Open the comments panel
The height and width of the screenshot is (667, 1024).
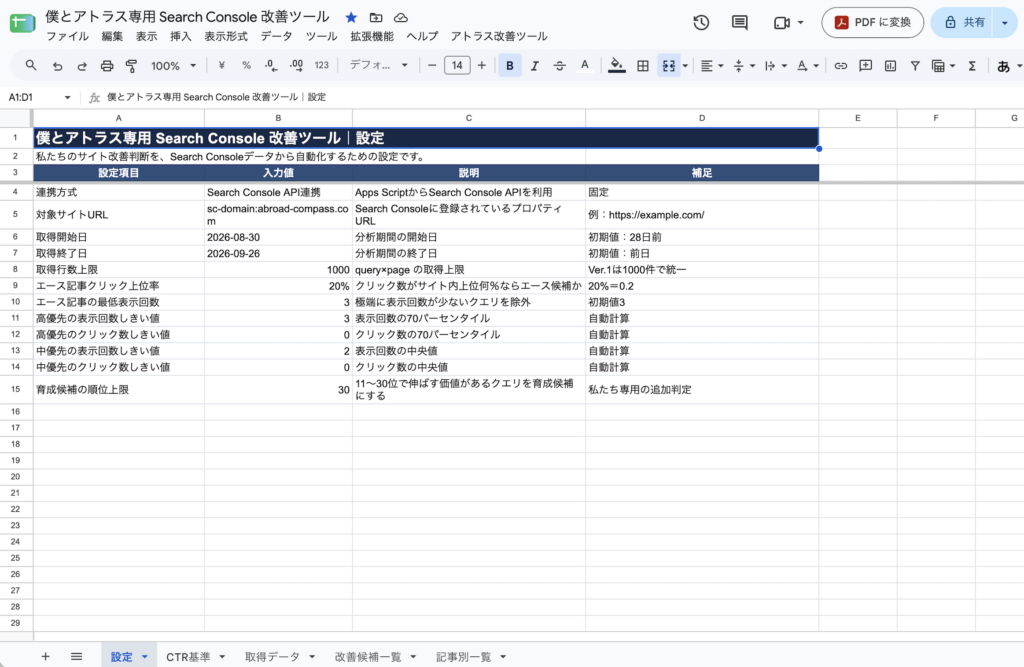pos(739,23)
